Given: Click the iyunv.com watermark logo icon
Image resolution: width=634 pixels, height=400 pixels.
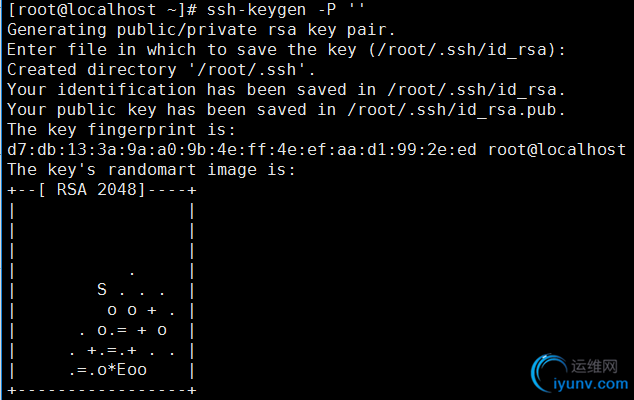Looking at the screenshot, I should pos(549,373).
